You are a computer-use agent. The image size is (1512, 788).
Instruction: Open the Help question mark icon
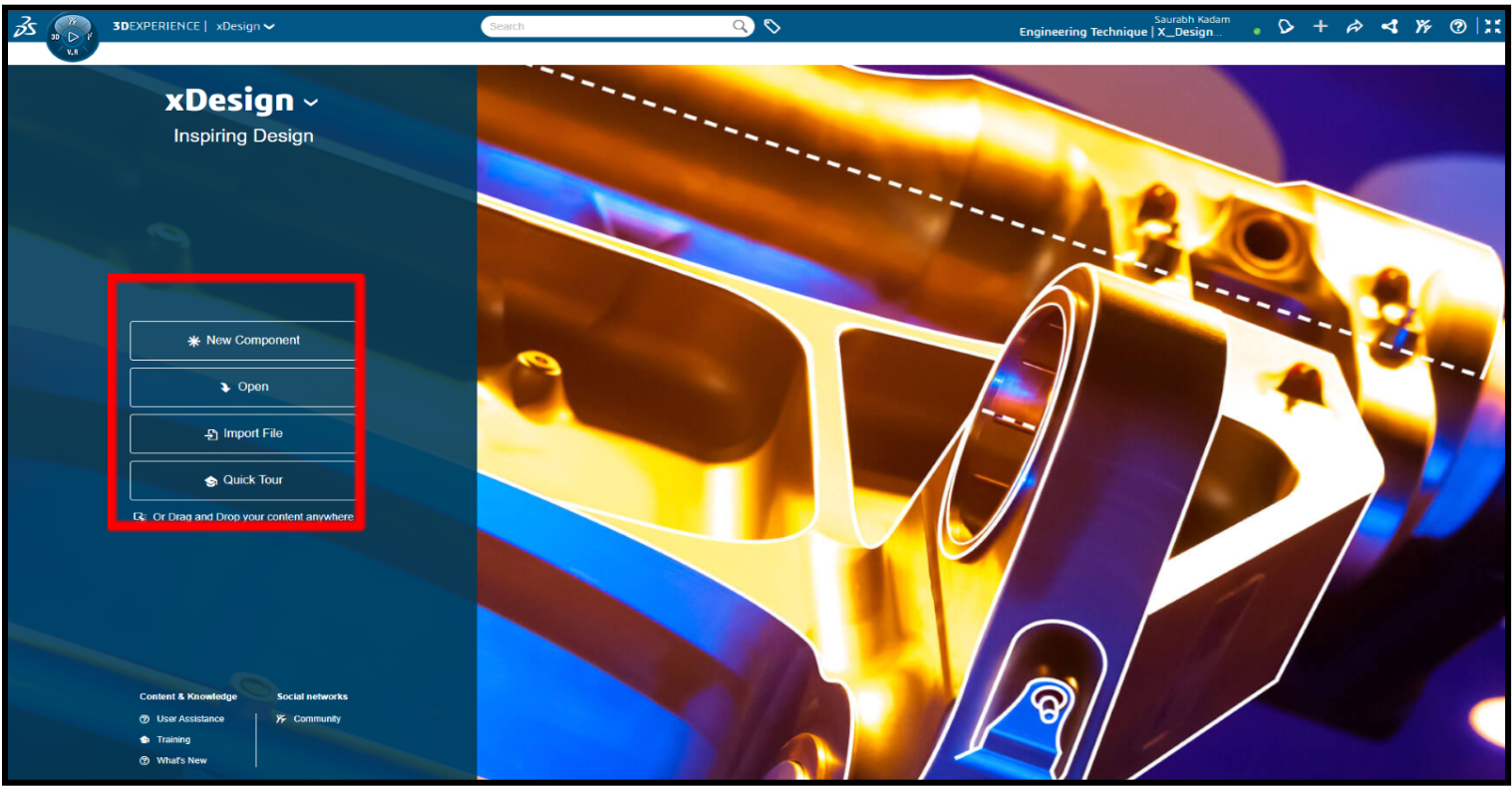(1458, 27)
